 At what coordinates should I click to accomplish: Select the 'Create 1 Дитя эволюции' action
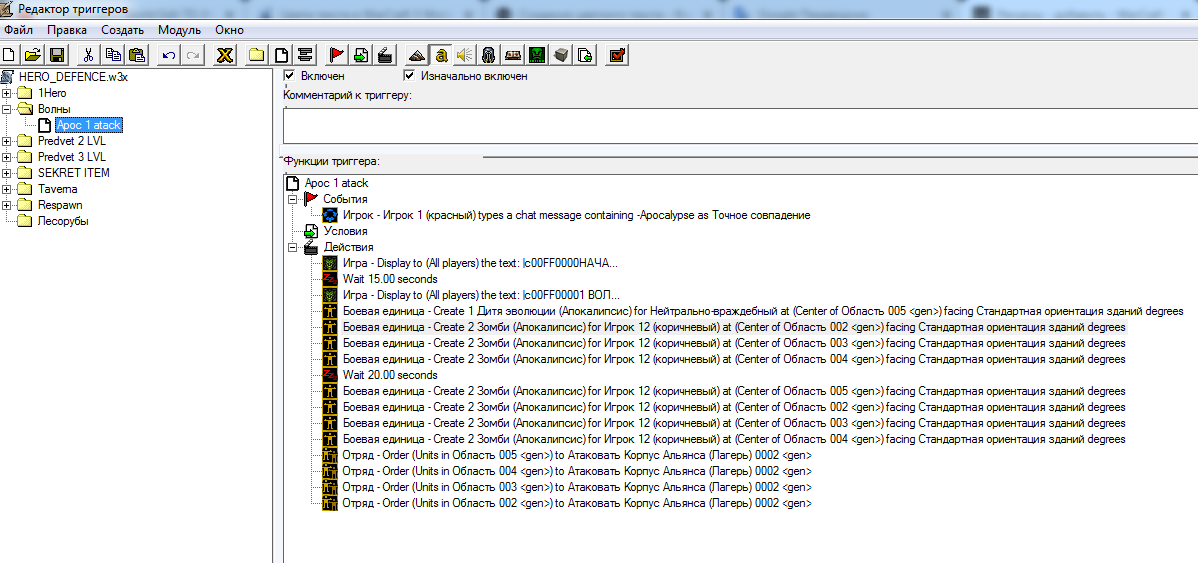(763, 312)
